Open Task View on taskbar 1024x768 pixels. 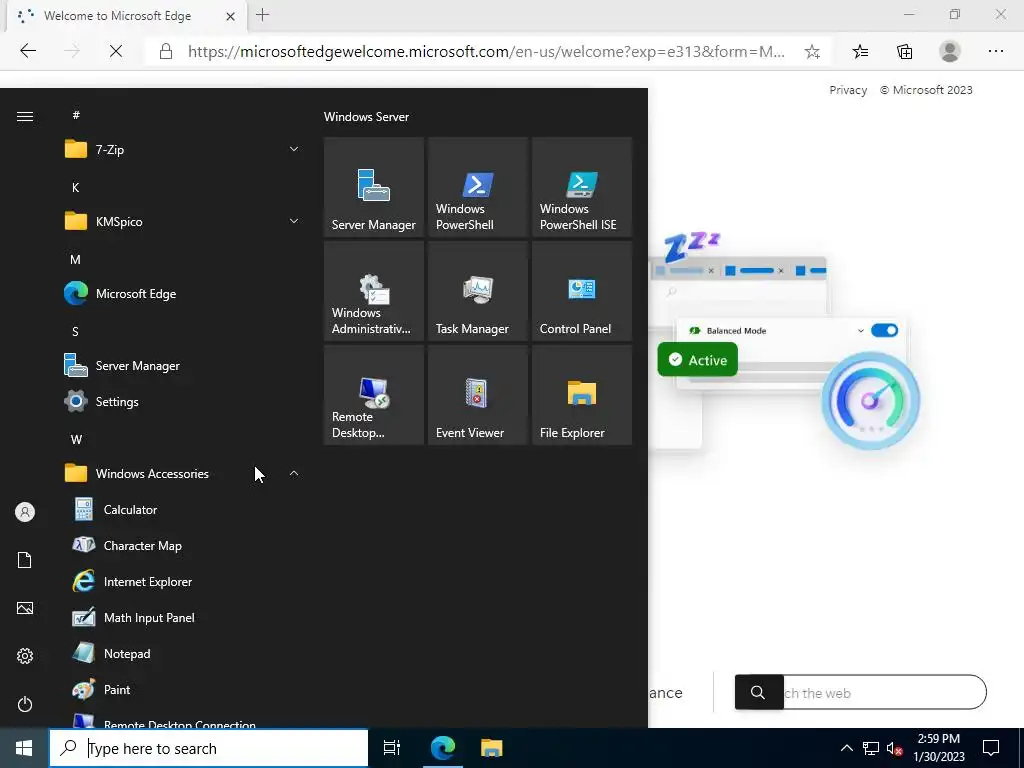(x=392, y=748)
